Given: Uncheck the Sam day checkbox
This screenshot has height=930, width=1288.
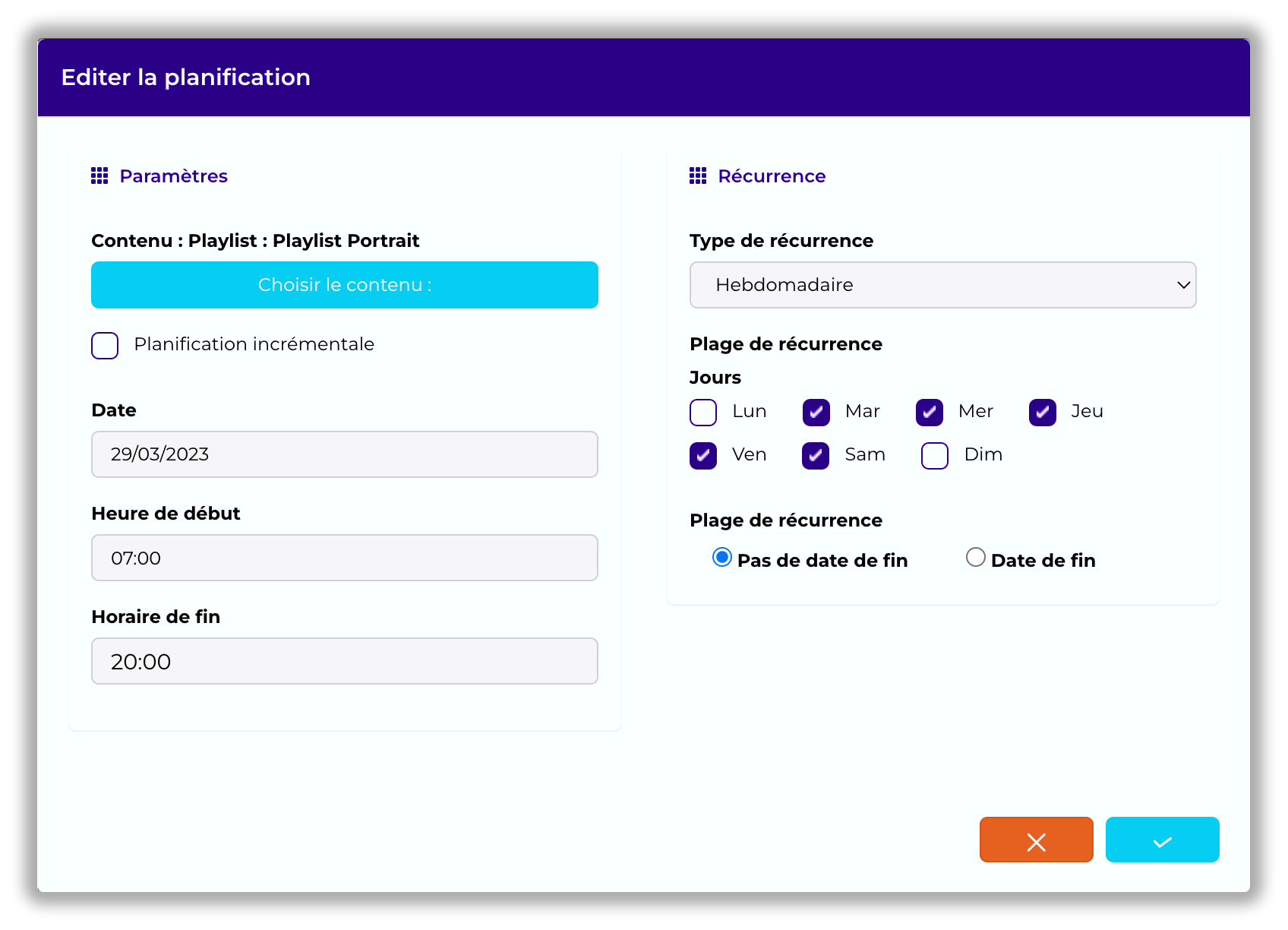Looking at the screenshot, I should pyautogui.click(x=816, y=456).
